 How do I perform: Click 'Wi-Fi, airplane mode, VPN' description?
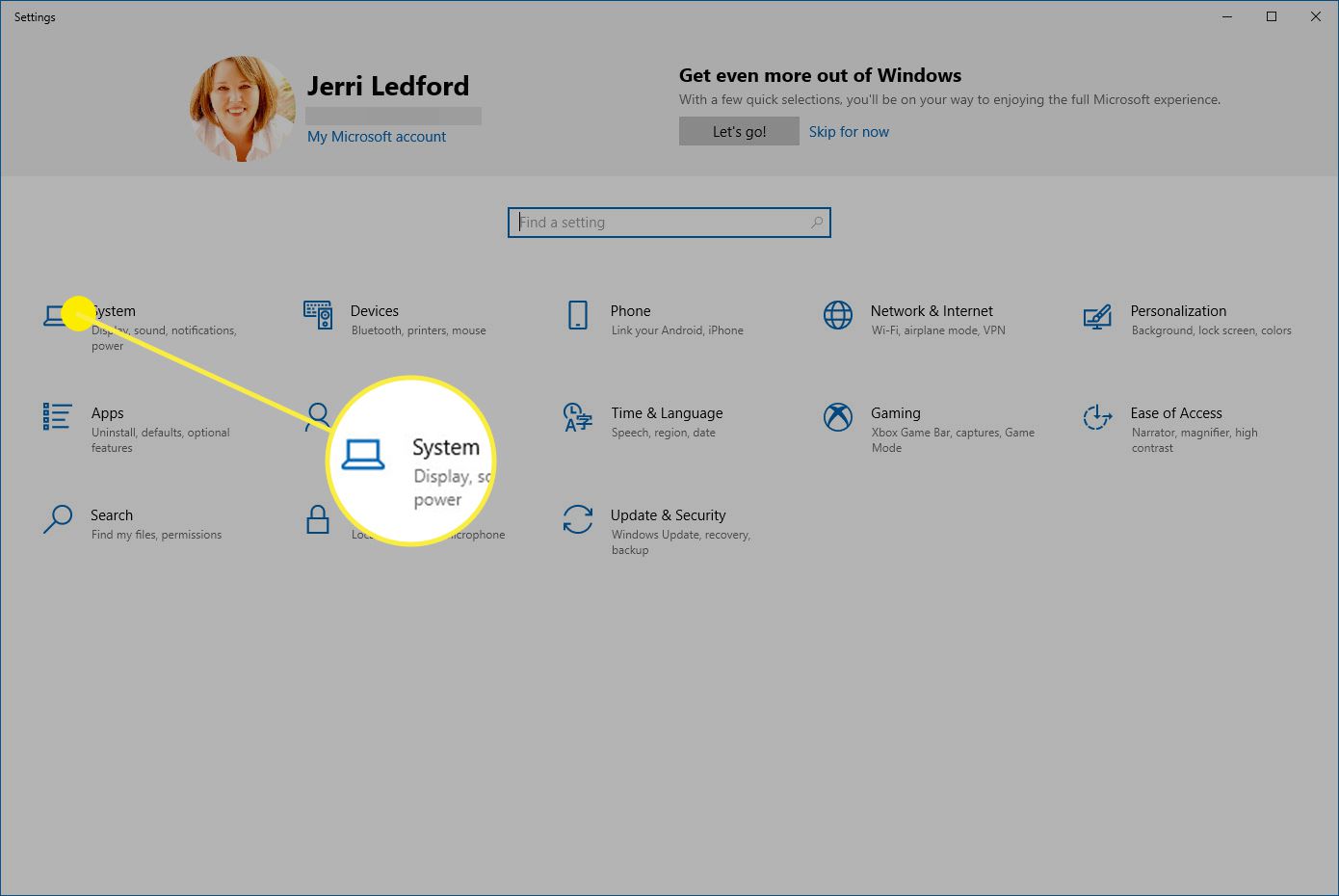point(938,330)
